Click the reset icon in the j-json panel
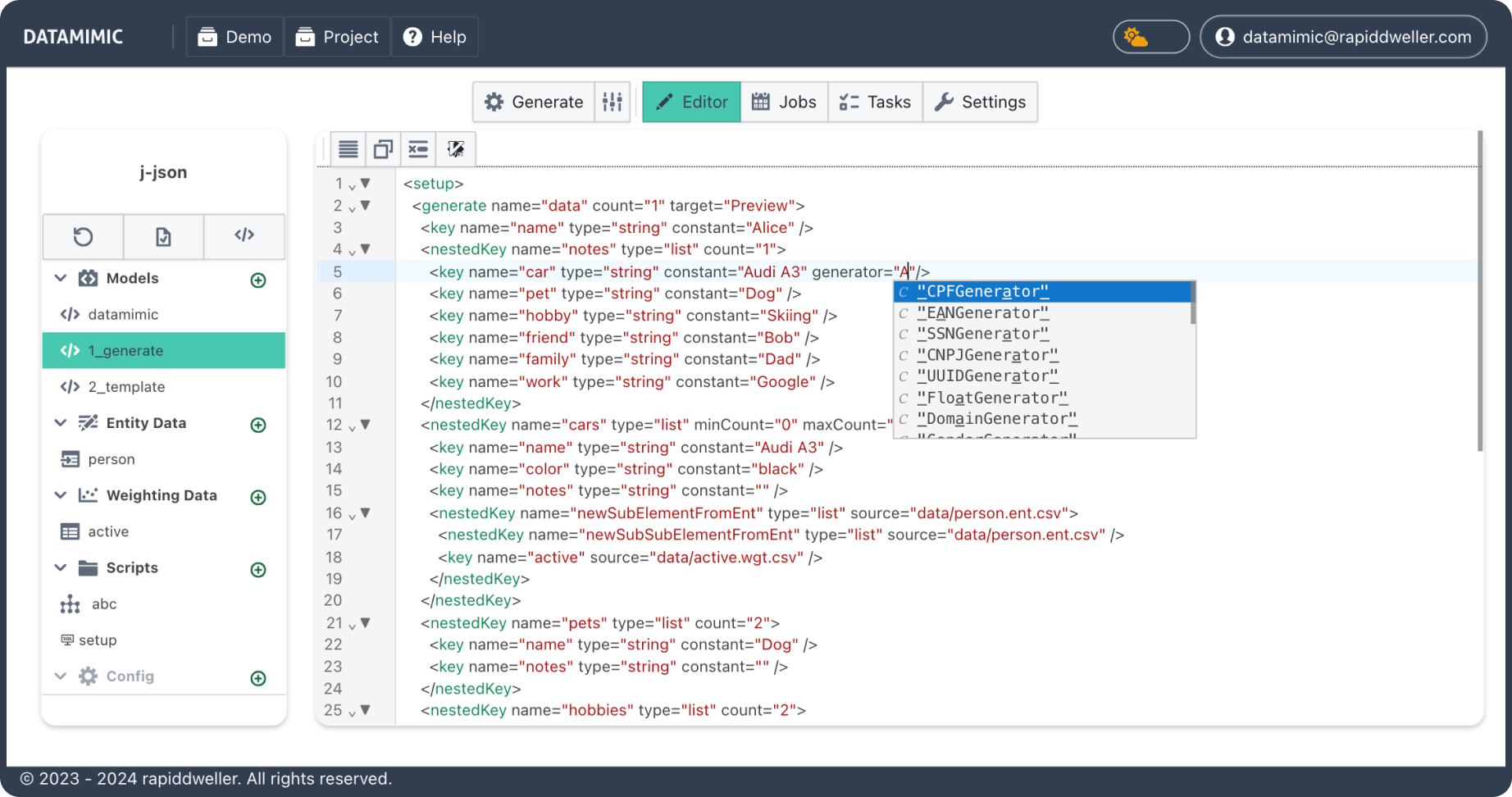This screenshot has height=797, width=1512. click(83, 237)
